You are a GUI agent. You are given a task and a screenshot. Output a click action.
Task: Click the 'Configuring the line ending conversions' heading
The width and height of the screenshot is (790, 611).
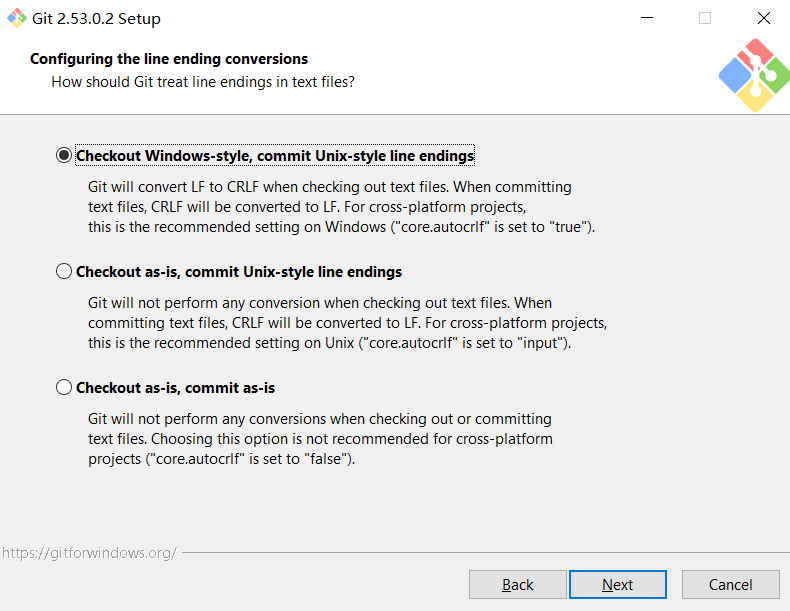click(169, 59)
